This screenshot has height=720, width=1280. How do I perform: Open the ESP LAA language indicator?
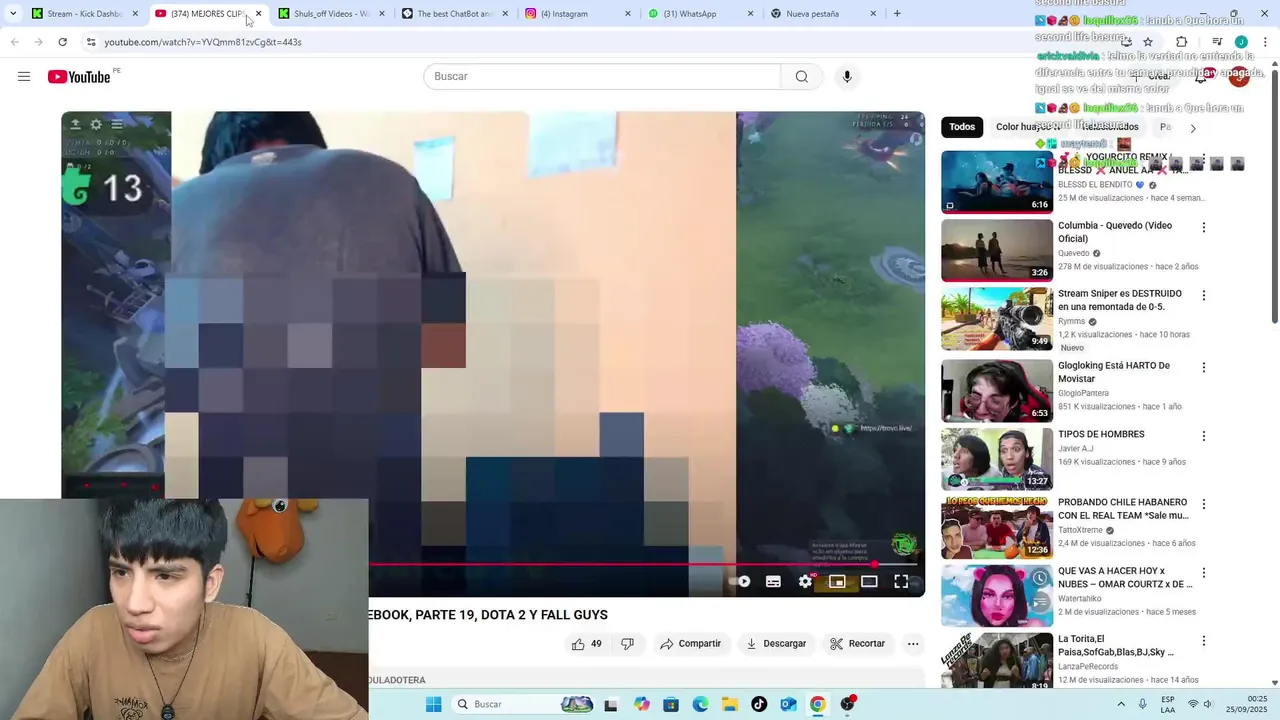click(1168, 704)
